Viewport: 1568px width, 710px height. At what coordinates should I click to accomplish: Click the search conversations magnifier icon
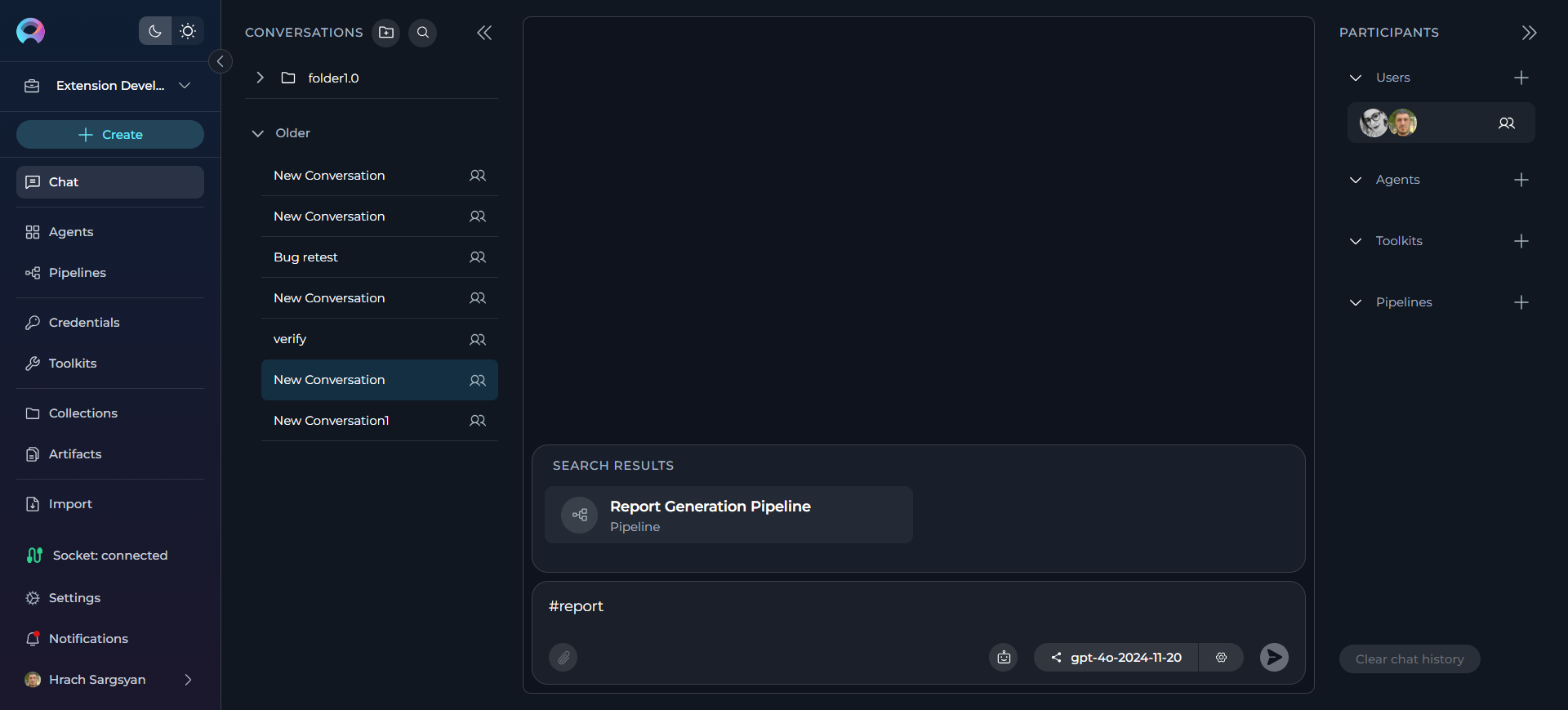[423, 33]
